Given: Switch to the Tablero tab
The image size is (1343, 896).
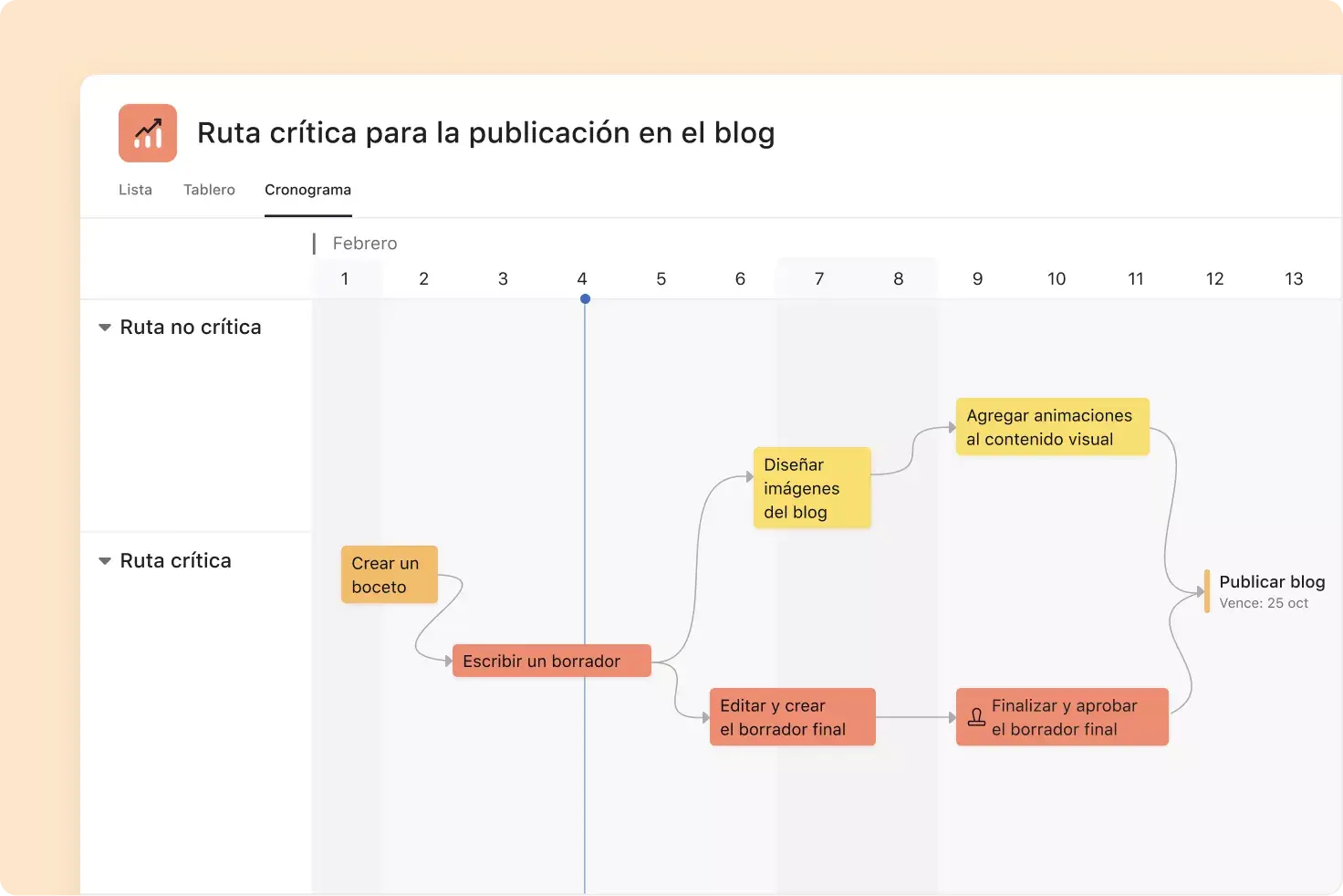Looking at the screenshot, I should [209, 190].
